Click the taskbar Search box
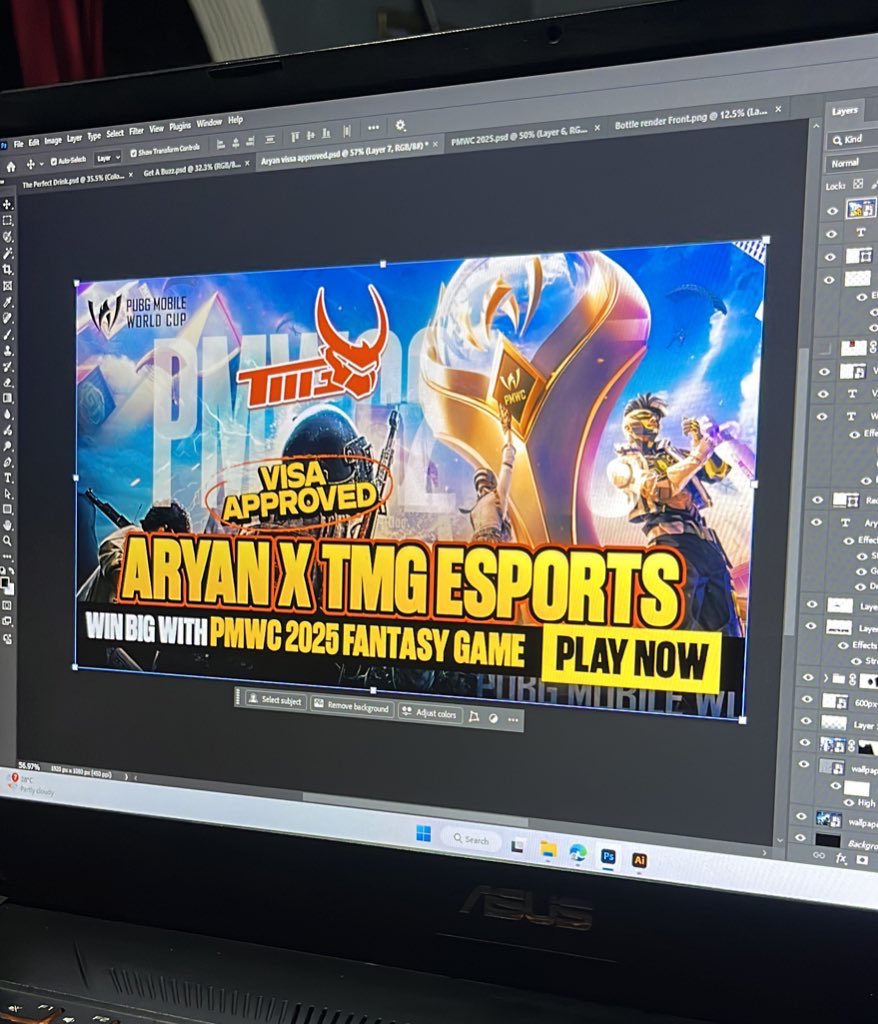The width and height of the screenshot is (878, 1024). [x=471, y=839]
